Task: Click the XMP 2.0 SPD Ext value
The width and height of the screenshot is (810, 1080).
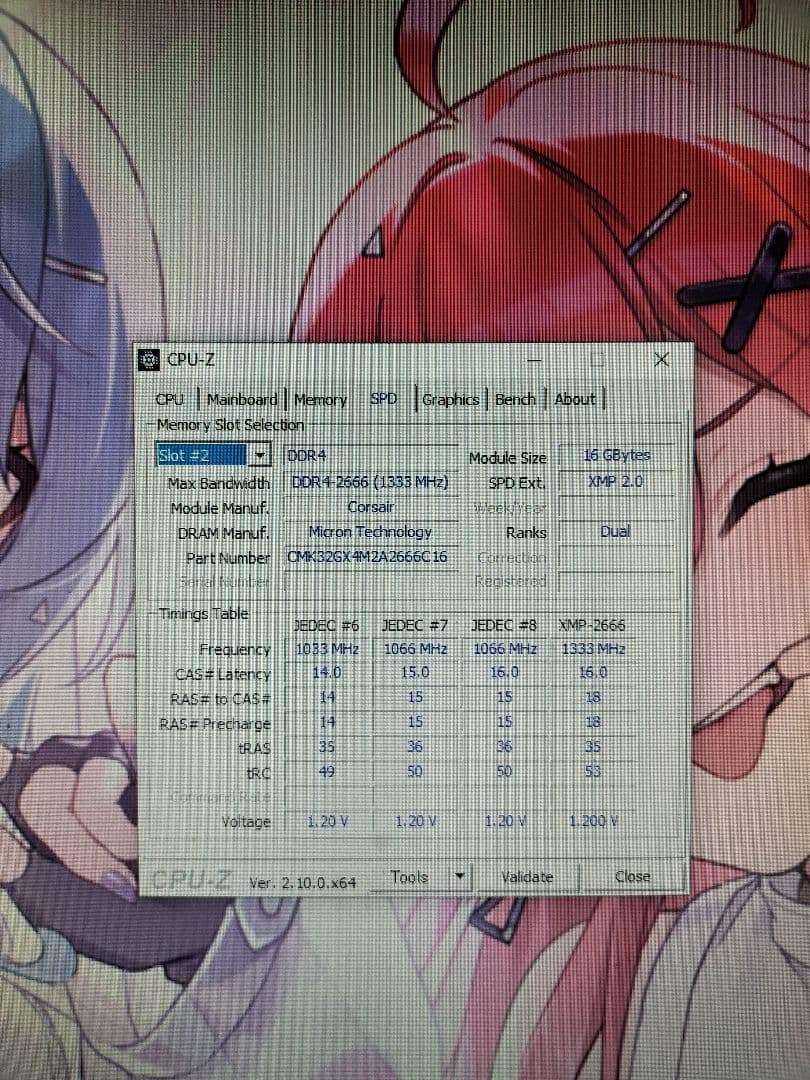Action: click(615, 481)
